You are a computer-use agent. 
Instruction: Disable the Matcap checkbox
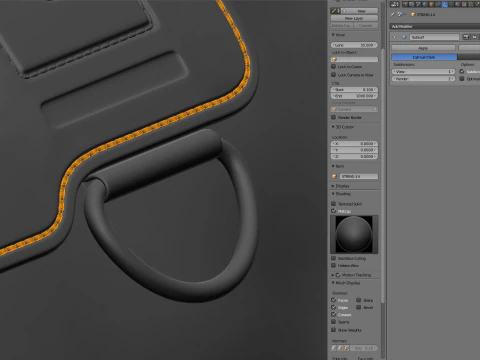pos(334,211)
